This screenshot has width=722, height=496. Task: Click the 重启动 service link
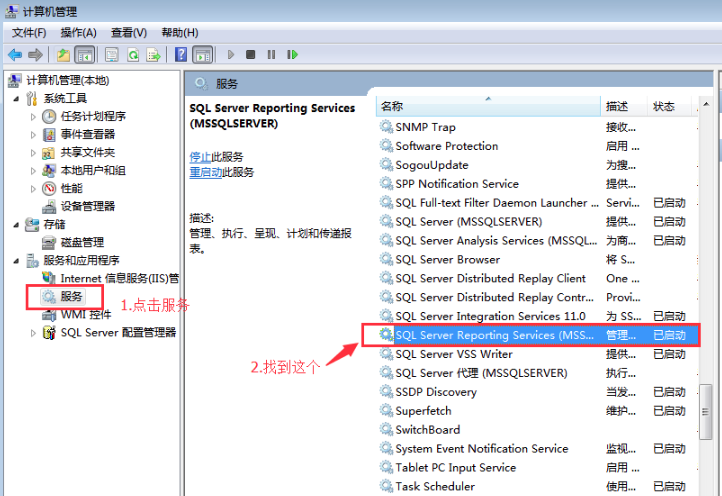206,172
